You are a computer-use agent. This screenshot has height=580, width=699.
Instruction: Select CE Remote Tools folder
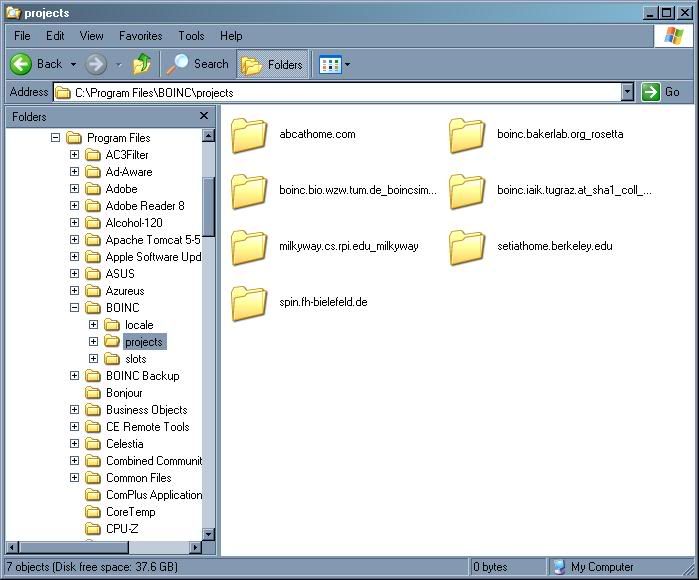click(148, 427)
